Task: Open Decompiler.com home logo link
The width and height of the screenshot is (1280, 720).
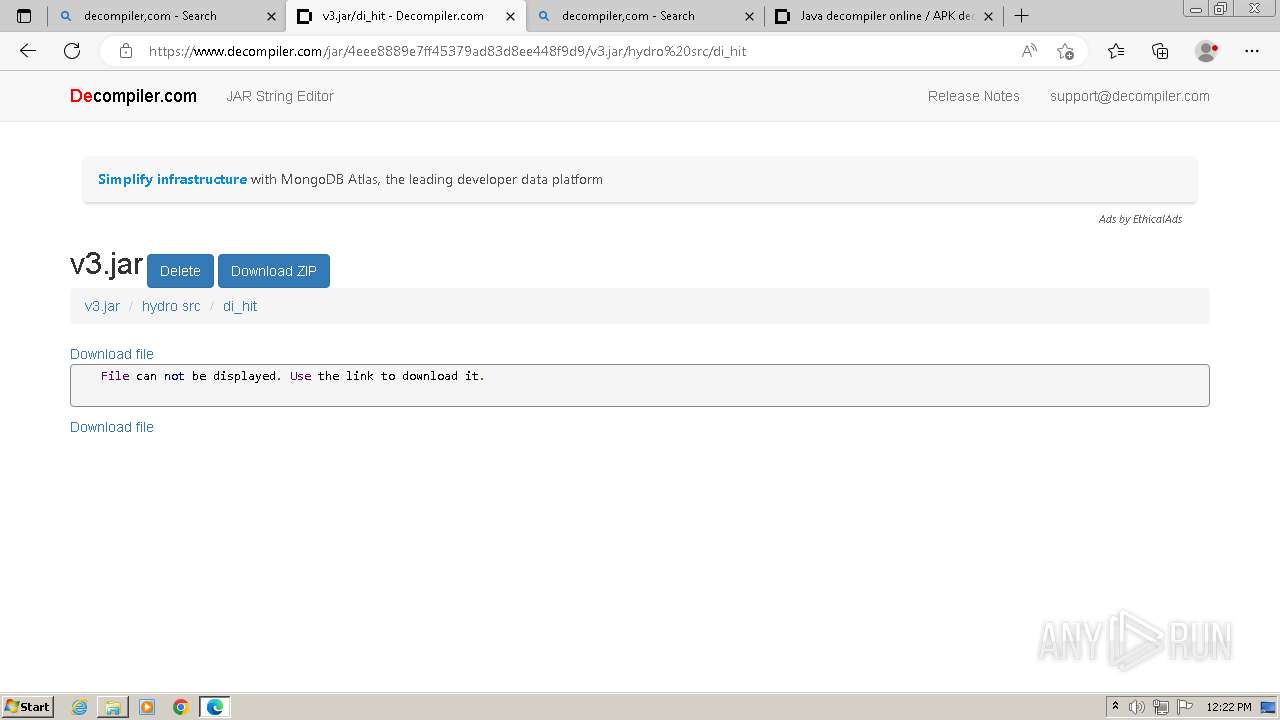Action: point(133,96)
